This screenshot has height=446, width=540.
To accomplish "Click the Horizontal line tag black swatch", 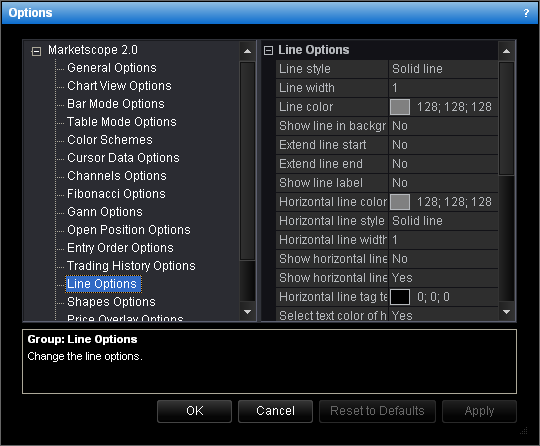I will [x=400, y=297].
